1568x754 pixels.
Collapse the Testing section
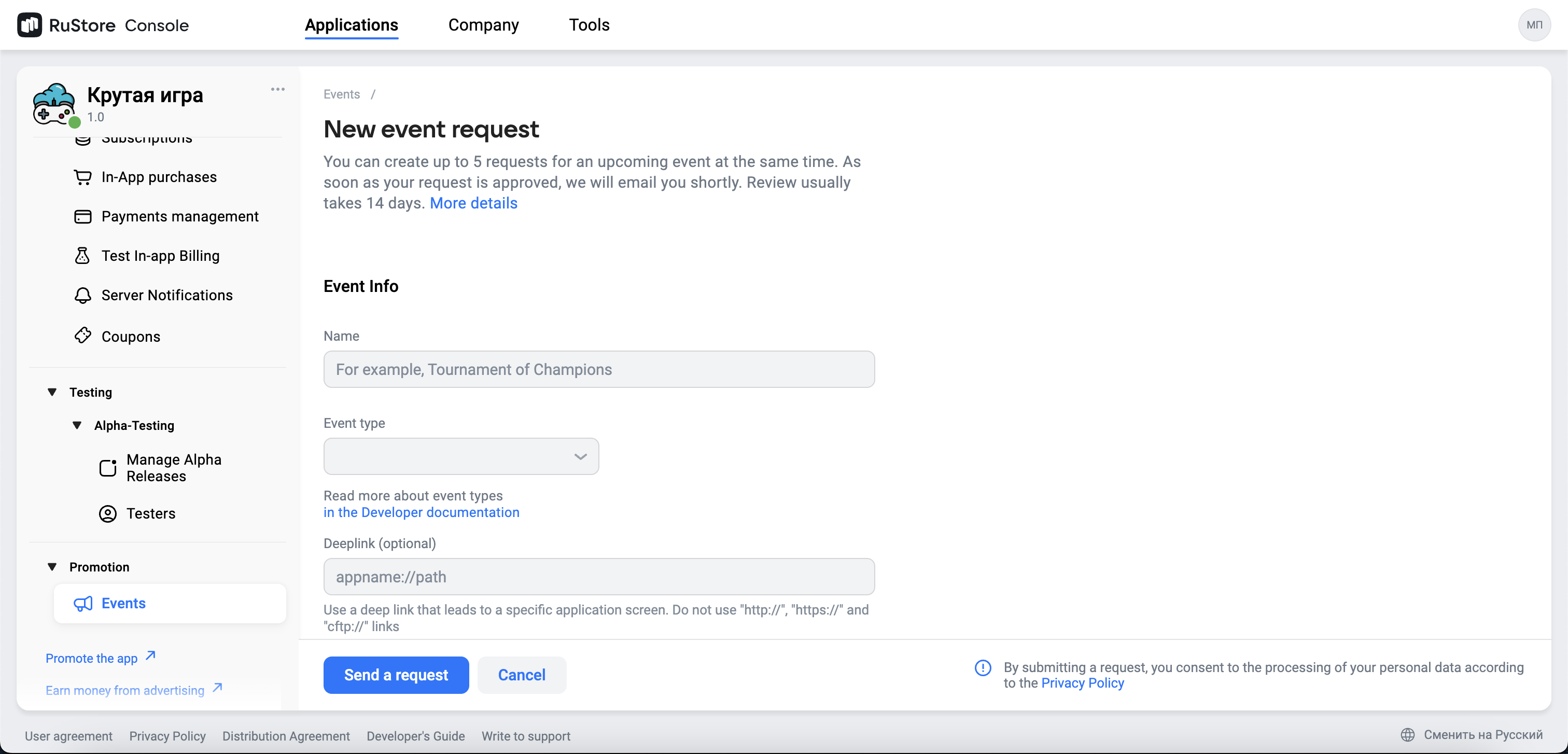coord(52,392)
